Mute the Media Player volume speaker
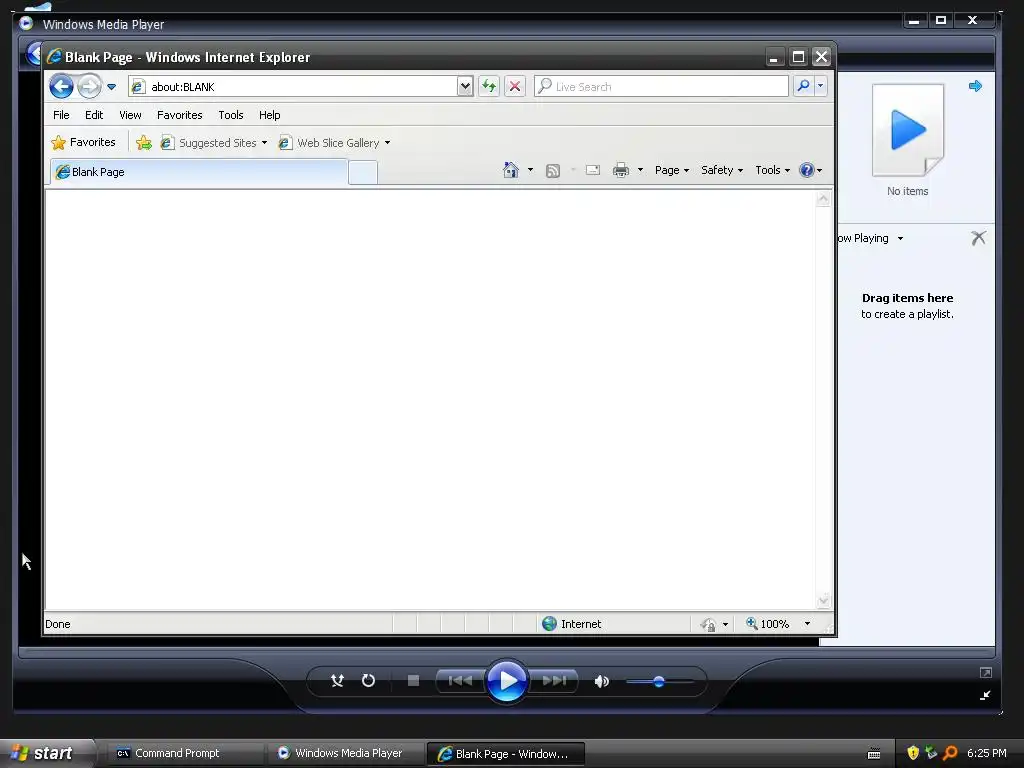 click(x=601, y=682)
